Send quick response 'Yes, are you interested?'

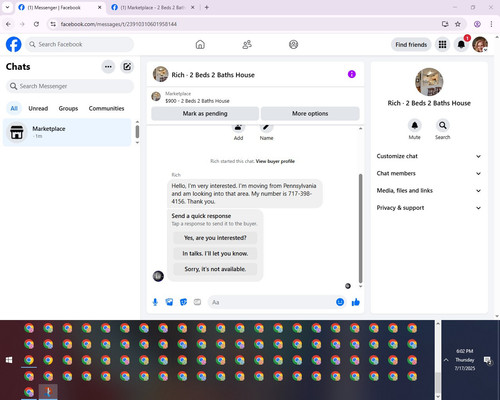pyautogui.click(x=215, y=238)
